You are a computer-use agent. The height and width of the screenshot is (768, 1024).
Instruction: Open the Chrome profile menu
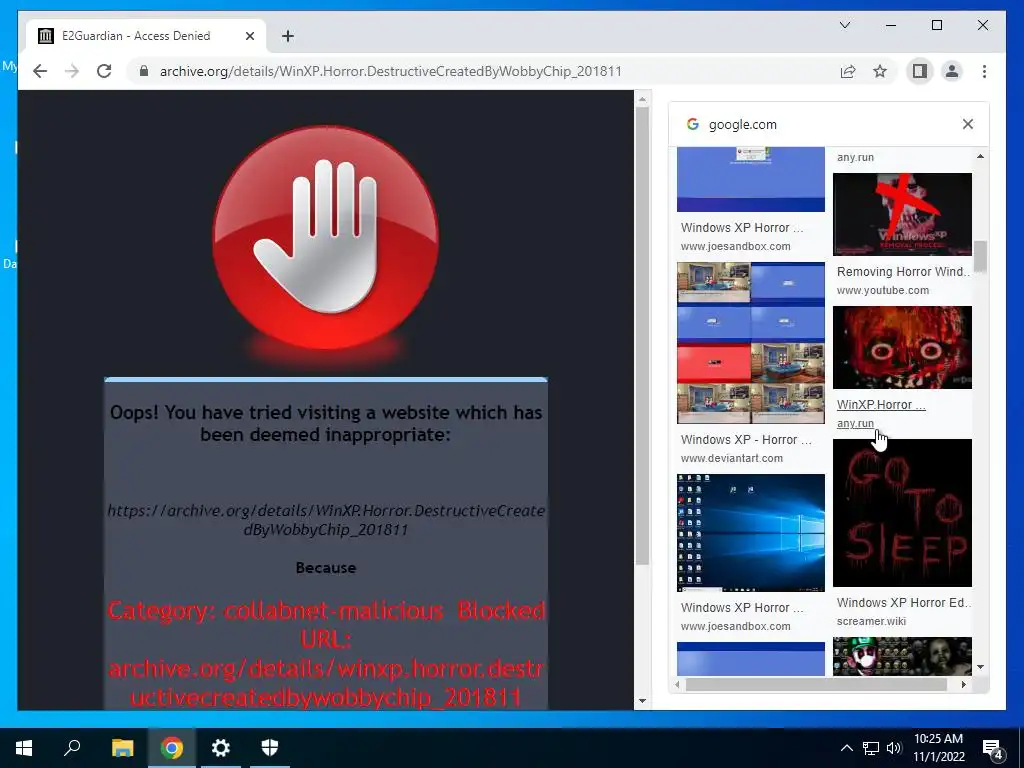952,71
